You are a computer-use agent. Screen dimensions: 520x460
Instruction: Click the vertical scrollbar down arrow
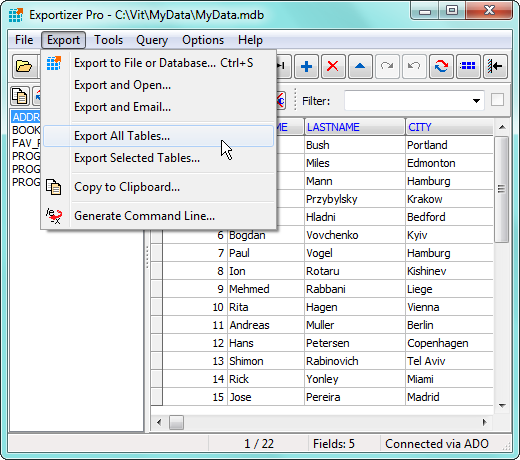tap(502, 405)
